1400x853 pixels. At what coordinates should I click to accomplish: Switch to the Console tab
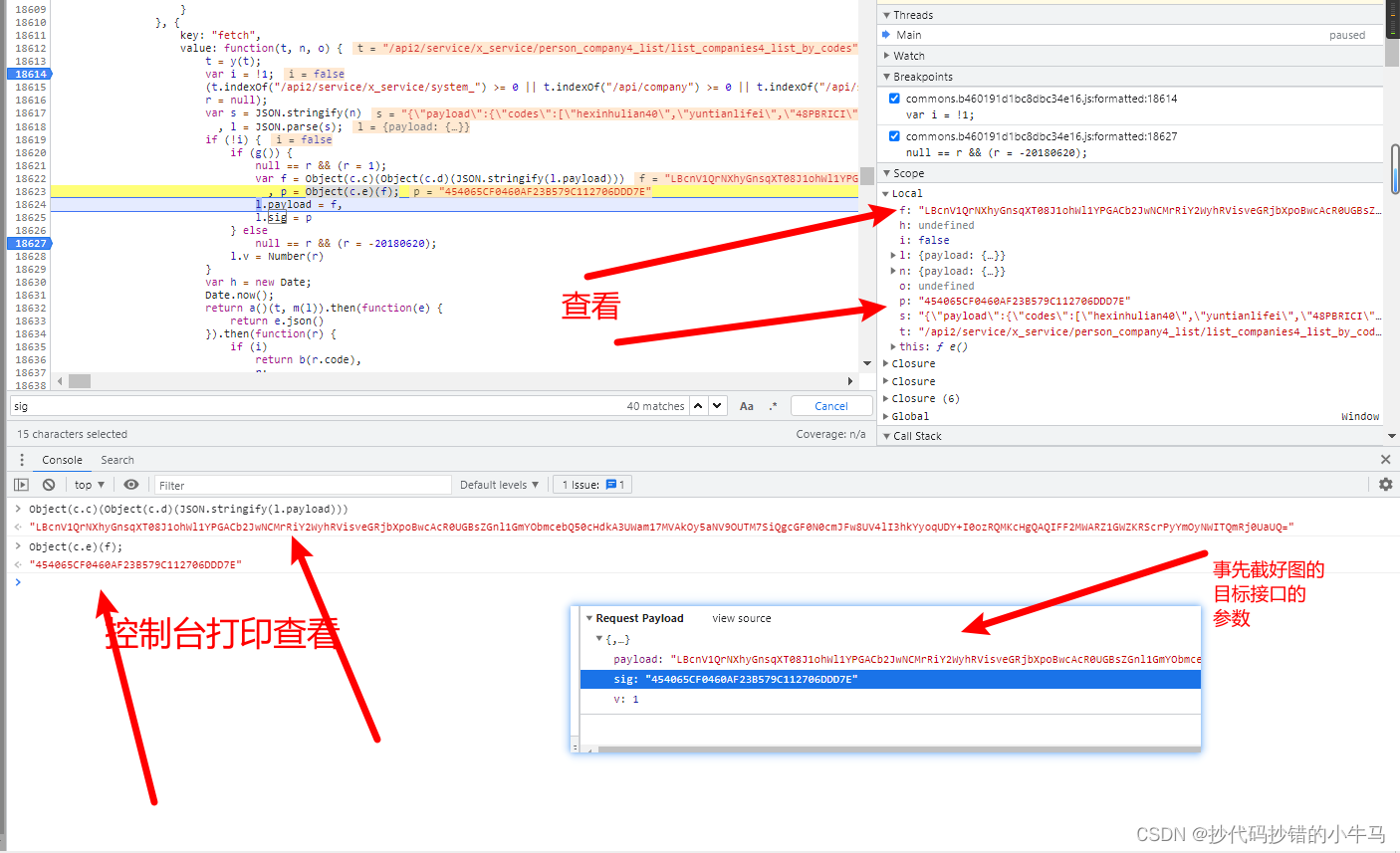tap(62, 460)
